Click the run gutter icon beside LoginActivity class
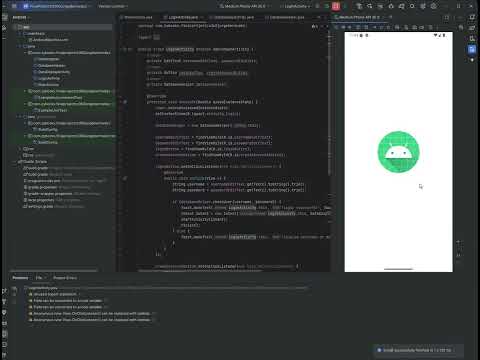 pyautogui.click(x=125, y=49)
